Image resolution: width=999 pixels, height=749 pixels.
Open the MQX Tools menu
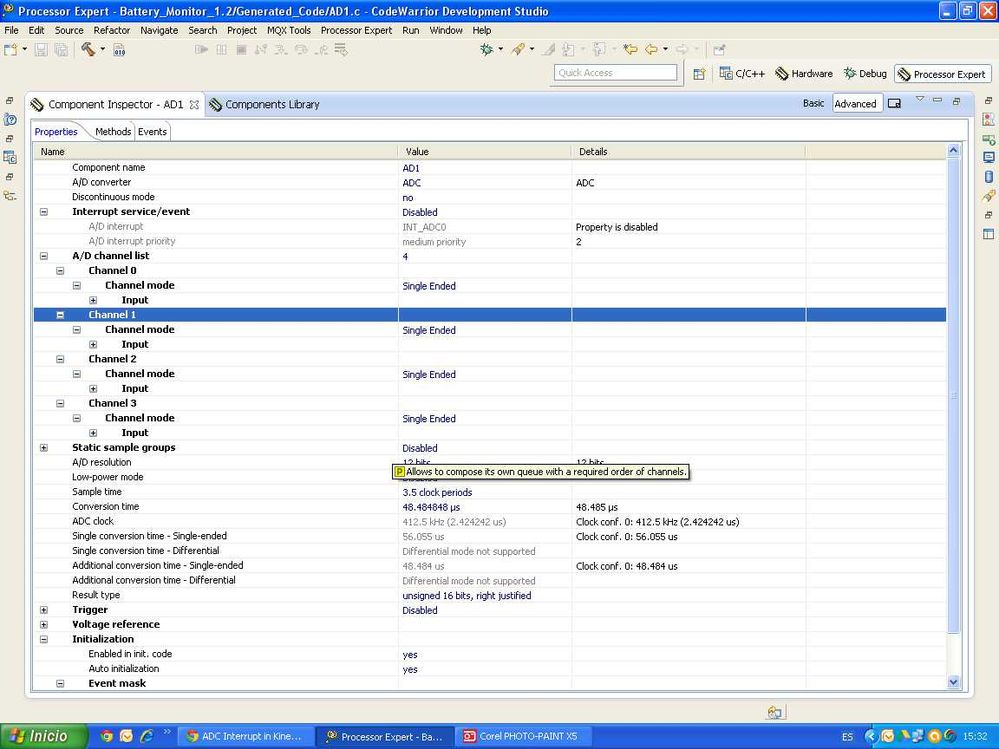tap(289, 30)
